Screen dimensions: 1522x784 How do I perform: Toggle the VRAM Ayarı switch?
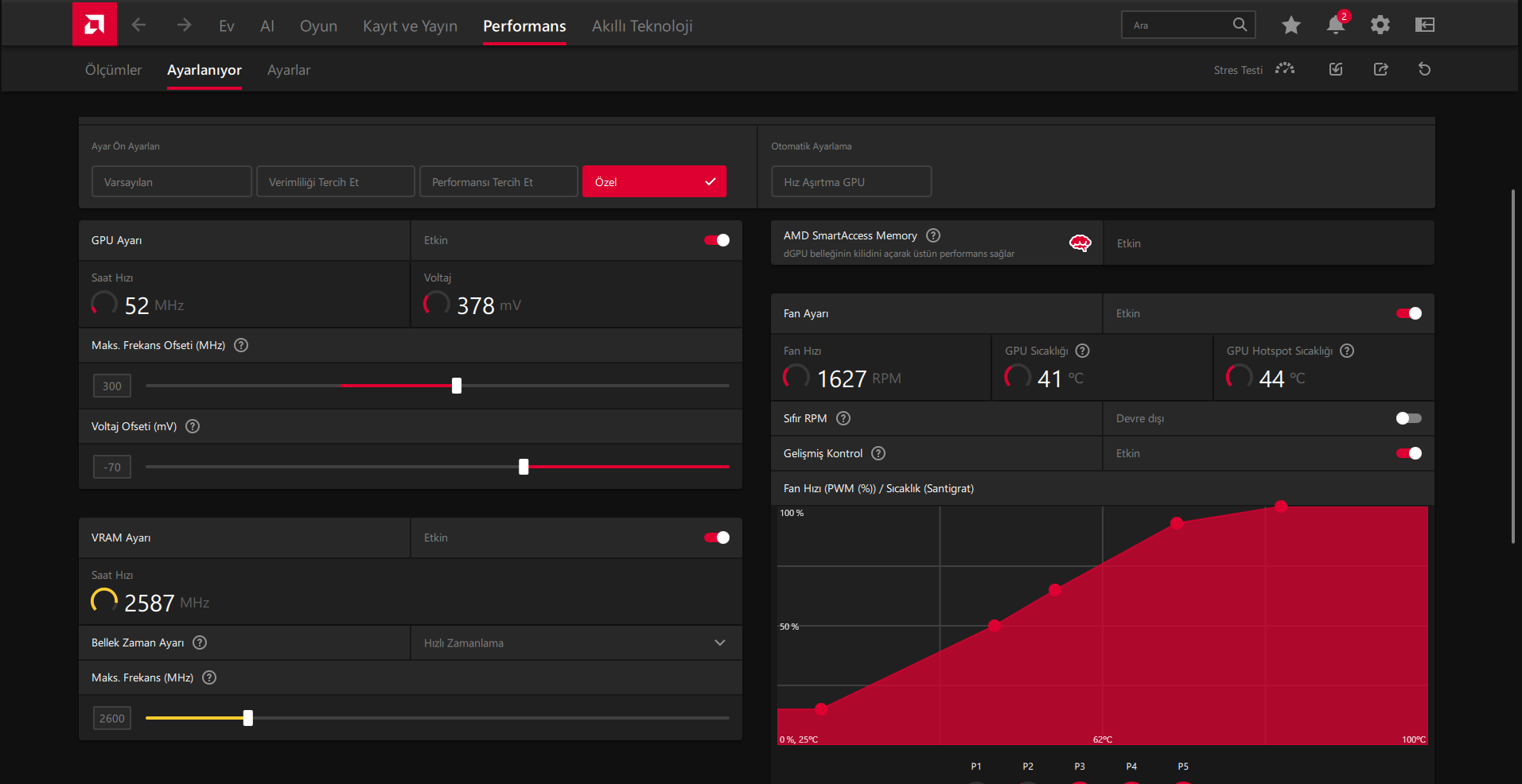(x=717, y=538)
